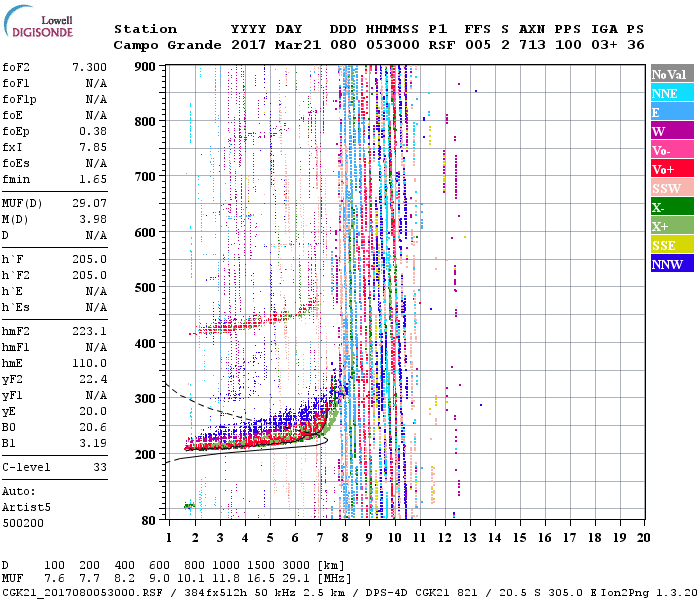700x600 pixels.
Task: Click the B0 value 20.6
Action: (x=93, y=427)
